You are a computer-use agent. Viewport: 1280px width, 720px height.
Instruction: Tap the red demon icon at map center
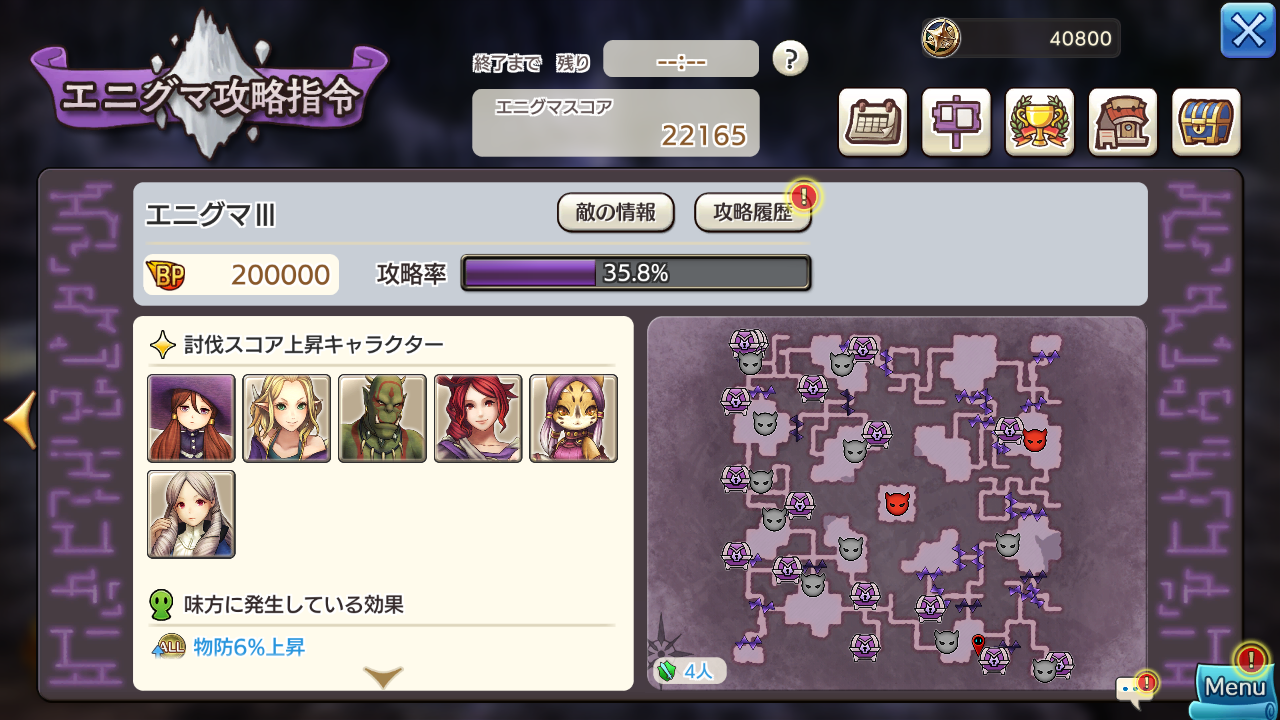(x=897, y=503)
